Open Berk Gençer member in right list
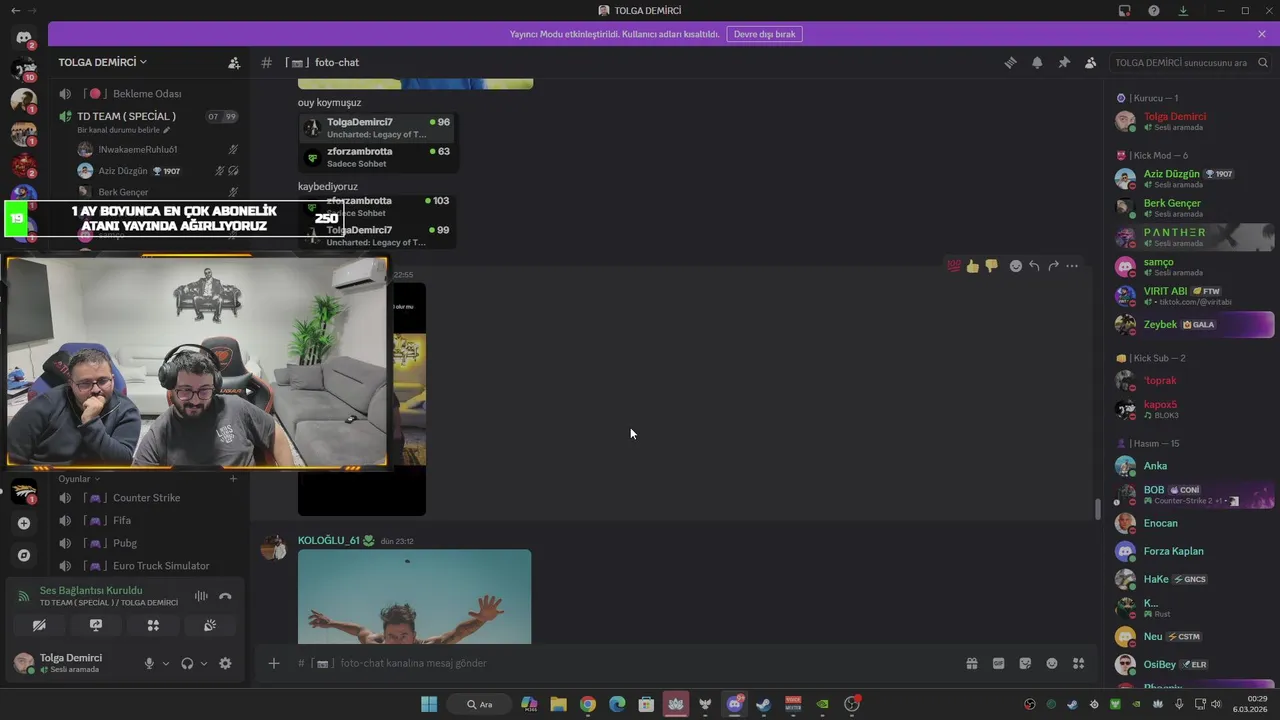Viewport: 1280px width, 720px height. click(1194, 208)
